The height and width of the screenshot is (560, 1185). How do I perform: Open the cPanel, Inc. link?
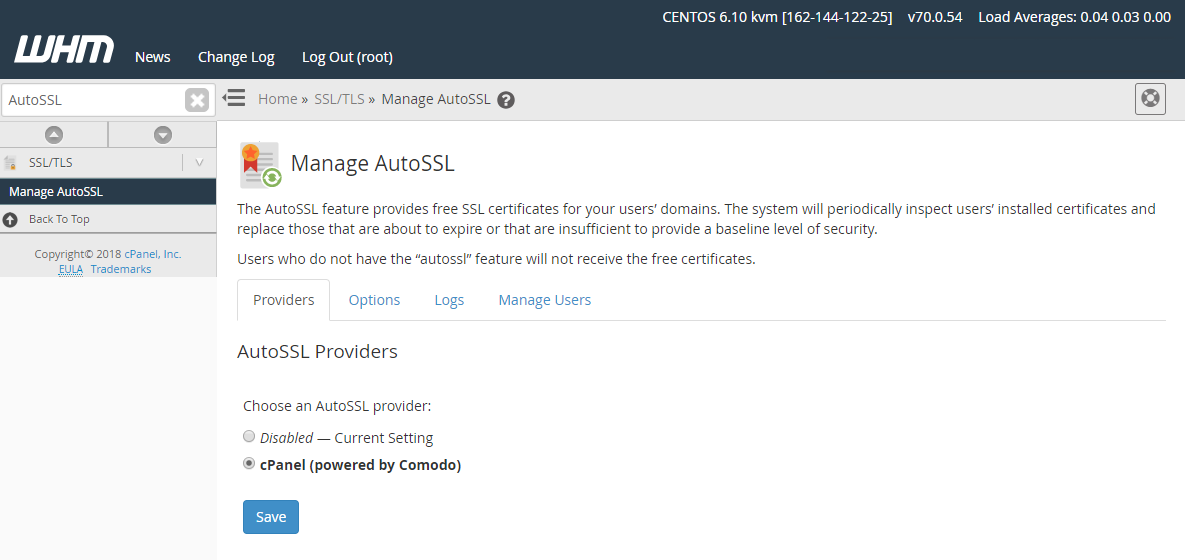click(x=153, y=254)
